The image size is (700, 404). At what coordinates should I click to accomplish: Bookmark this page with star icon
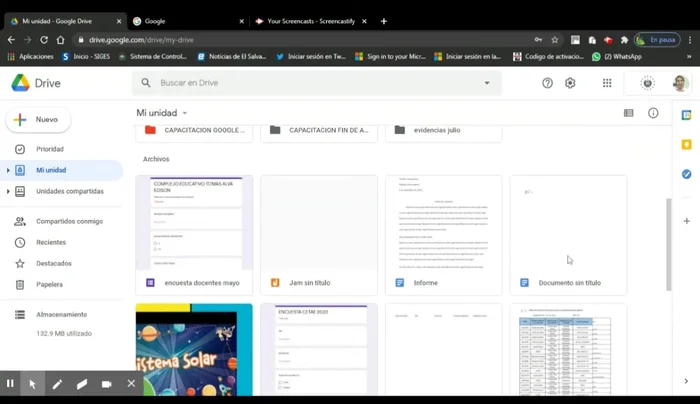pos(555,40)
